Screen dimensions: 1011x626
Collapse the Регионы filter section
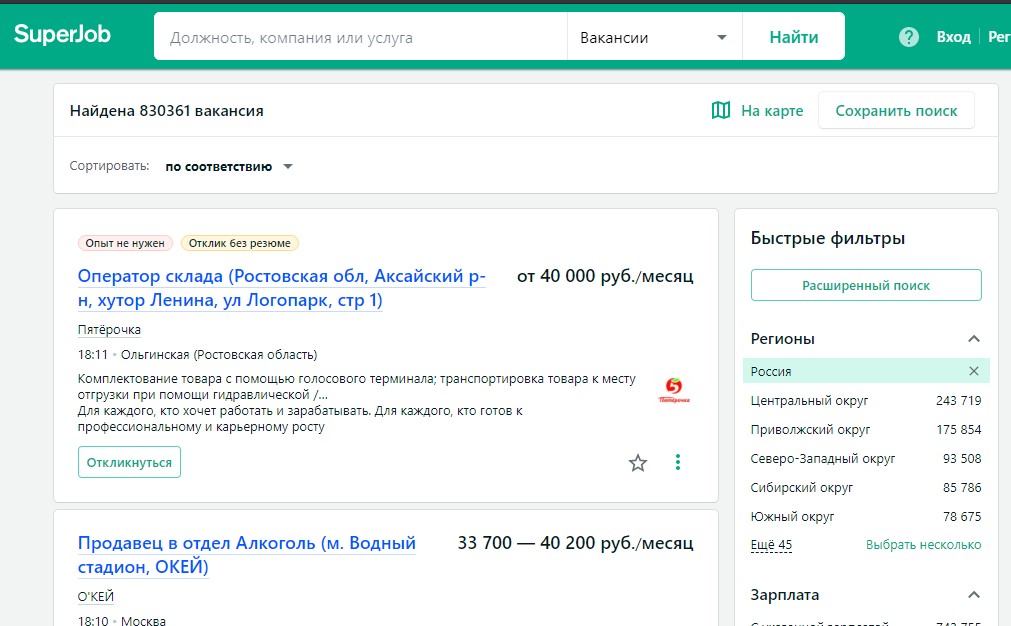point(974,338)
